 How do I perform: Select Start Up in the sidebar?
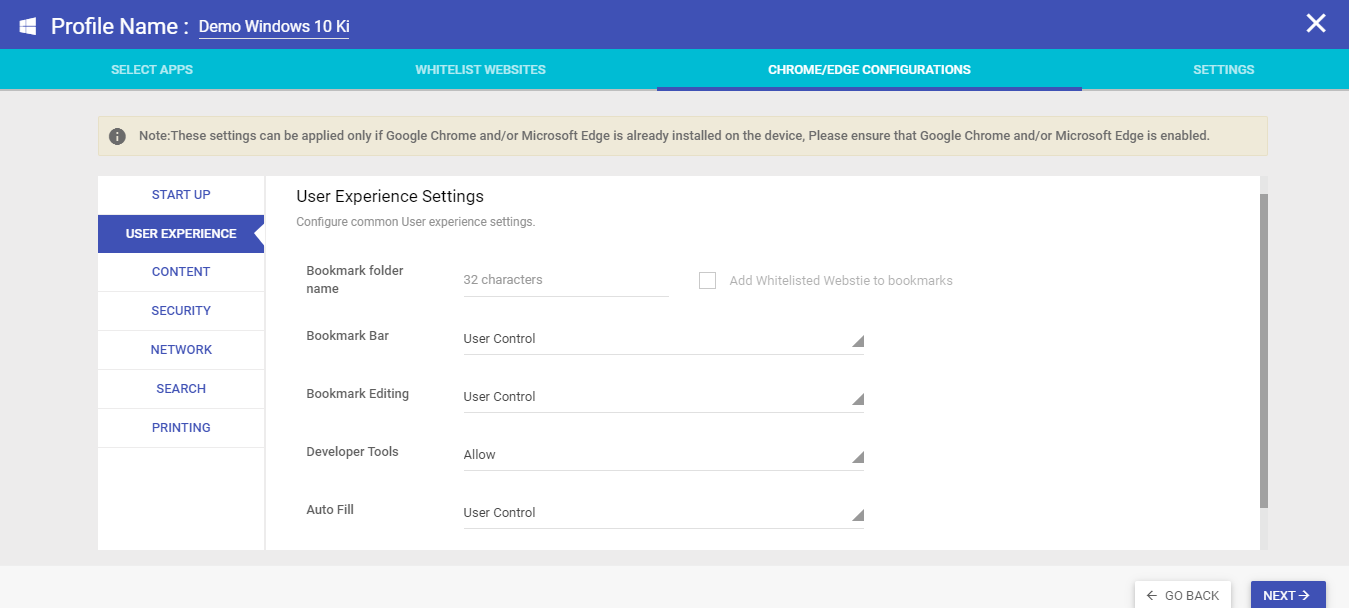181,195
